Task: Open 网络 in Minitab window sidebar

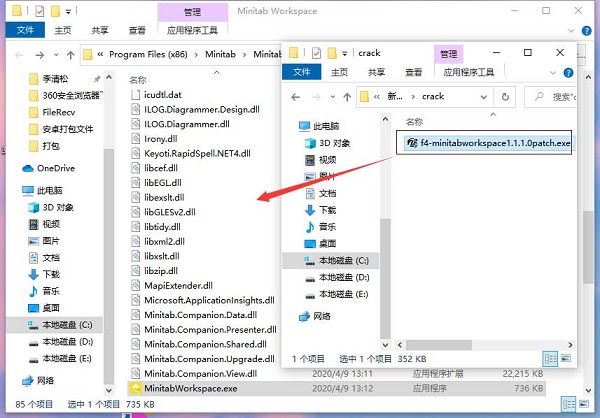Action: click(38, 380)
